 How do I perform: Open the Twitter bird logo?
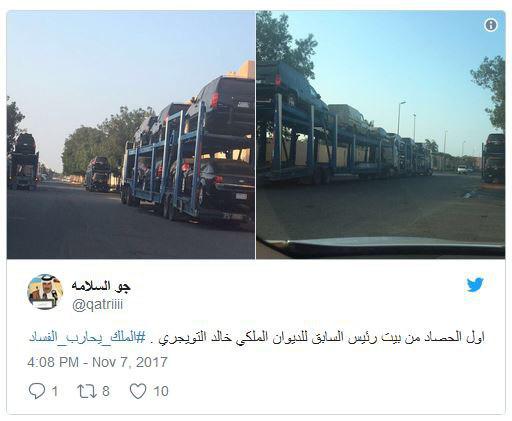tap(475, 285)
